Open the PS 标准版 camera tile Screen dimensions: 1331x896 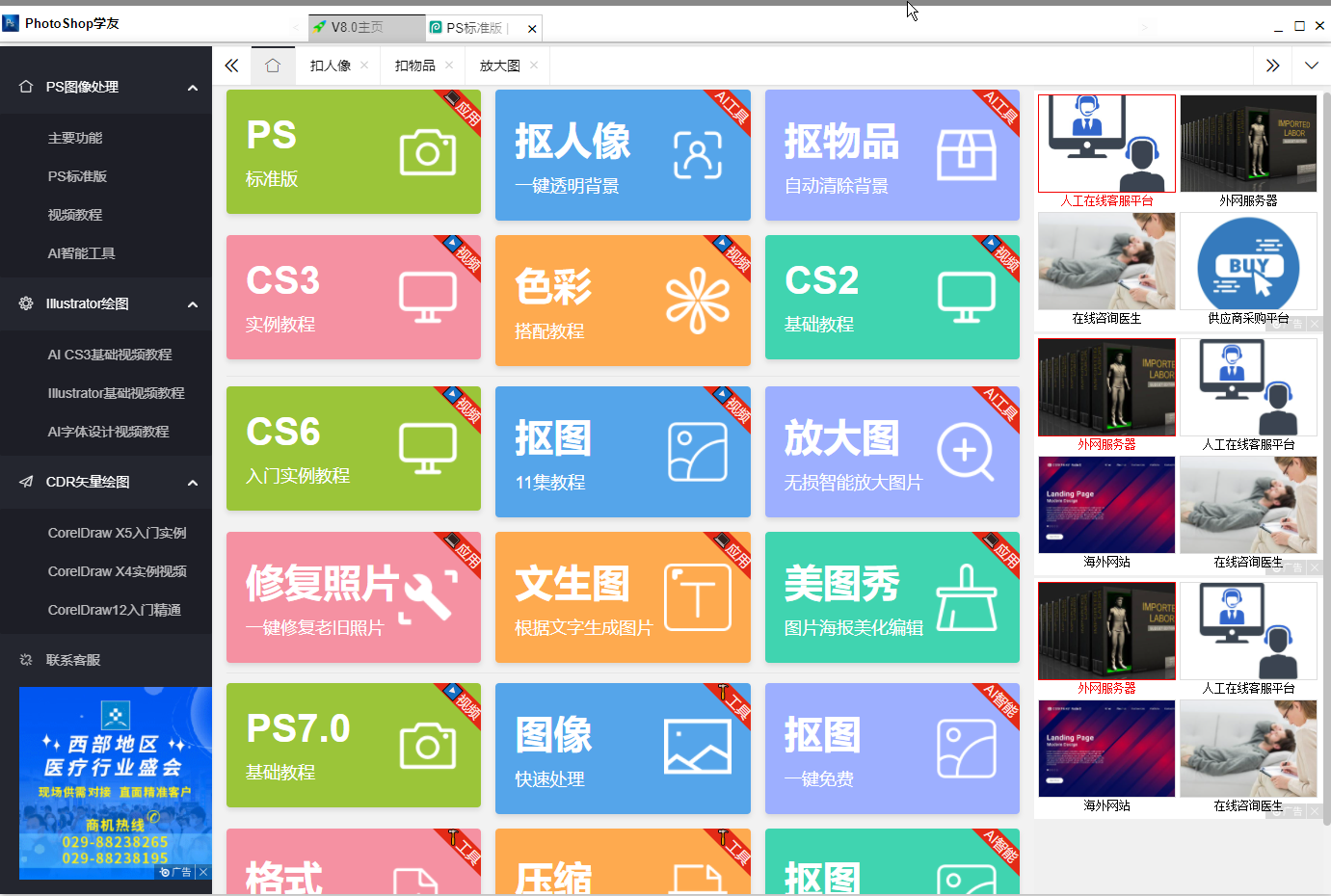click(353, 151)
